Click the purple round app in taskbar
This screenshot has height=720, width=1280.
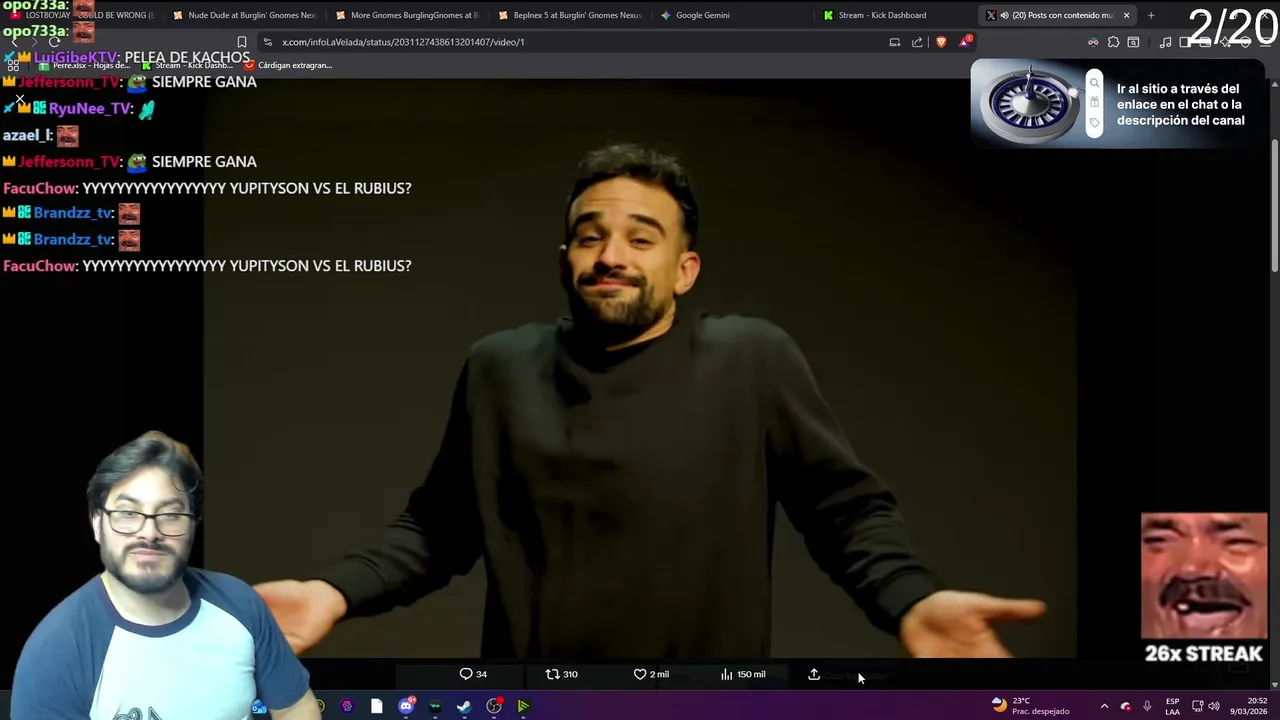pyautogui.click(x=347, y=706)
